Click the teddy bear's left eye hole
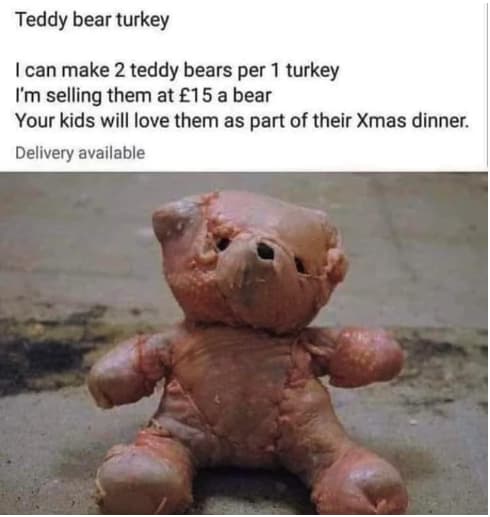The width and height of the screenshot is (490, 517). coord(222,243)
